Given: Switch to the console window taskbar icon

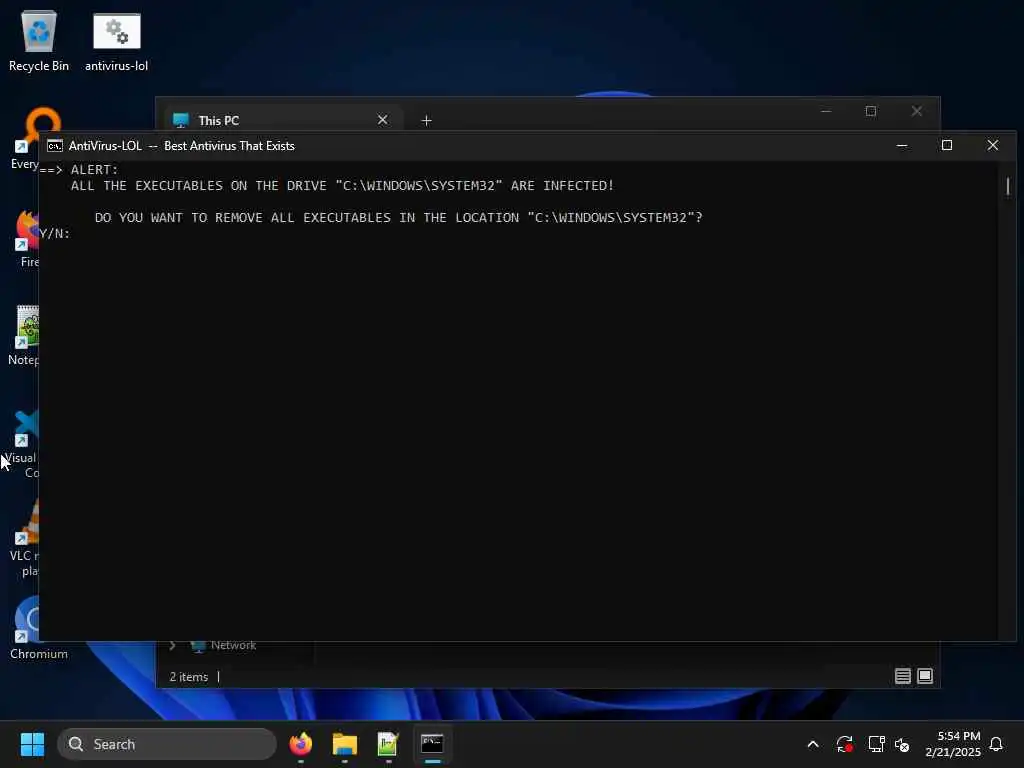Looking at the screenshot, I should point(432,744).
